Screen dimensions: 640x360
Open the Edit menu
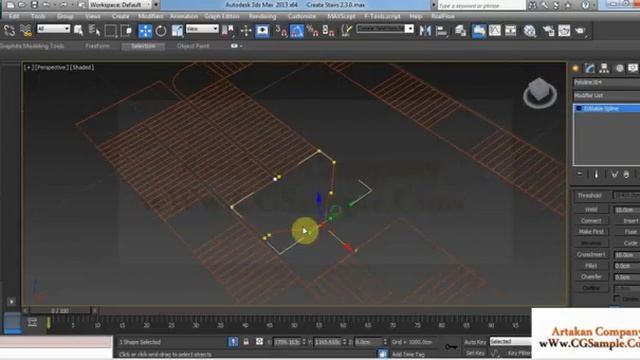pos(14,16)
